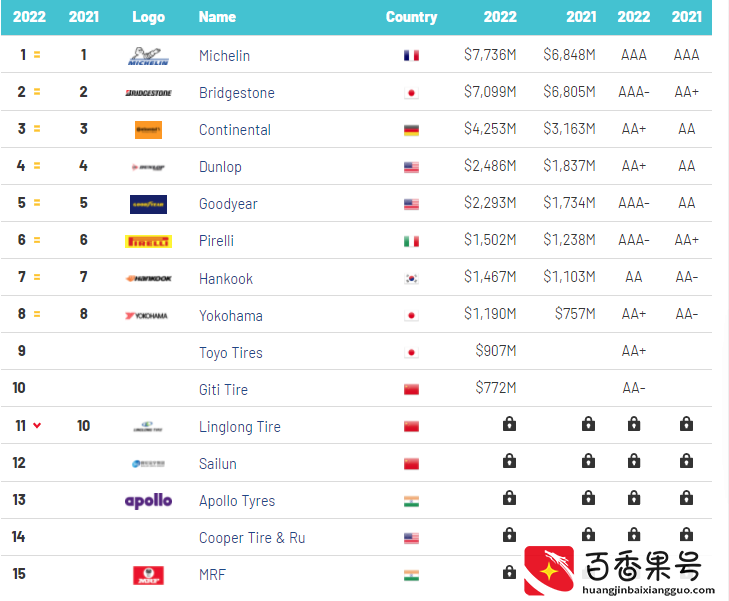The image size is (729, 601).
Task: Click the Bridgestone logo
Action: 148,93
